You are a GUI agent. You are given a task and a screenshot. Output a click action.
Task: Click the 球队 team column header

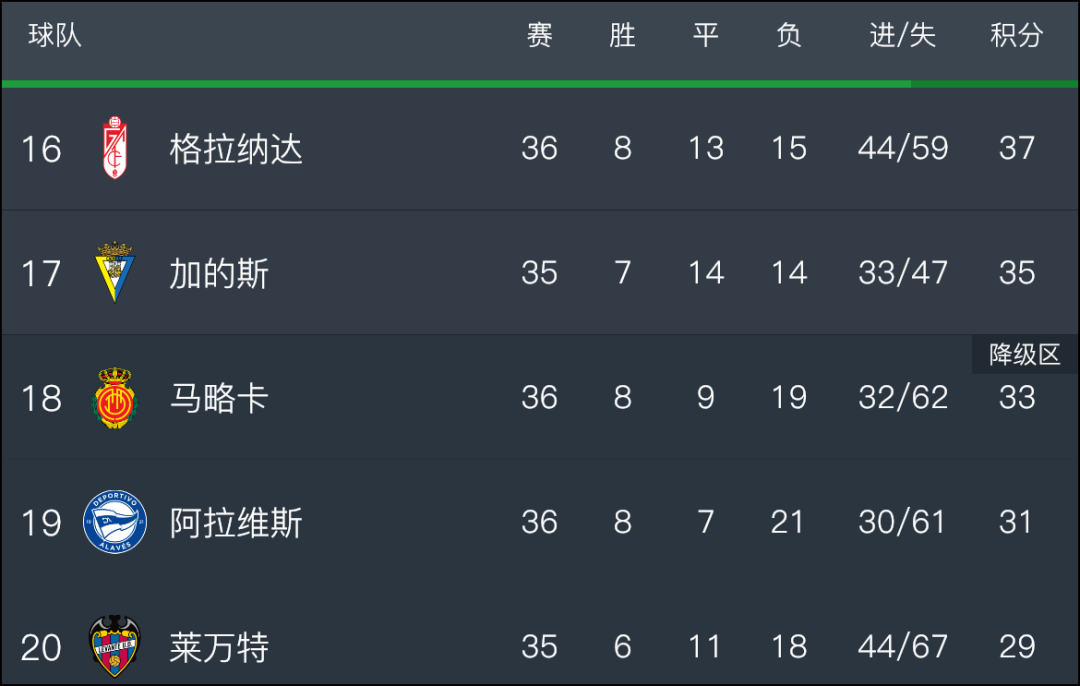tap(55, 35)
